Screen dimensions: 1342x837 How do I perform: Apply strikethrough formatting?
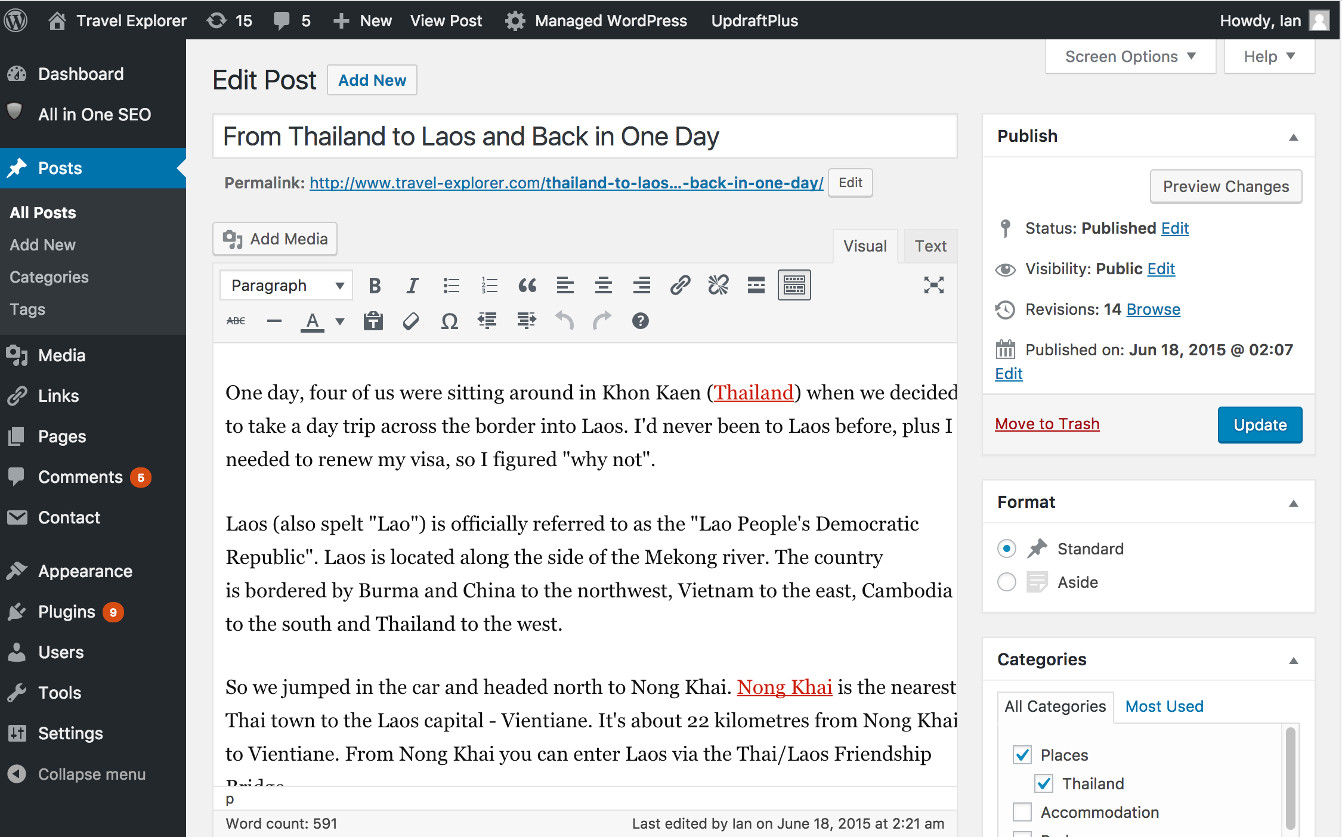[x=236, y=321]
